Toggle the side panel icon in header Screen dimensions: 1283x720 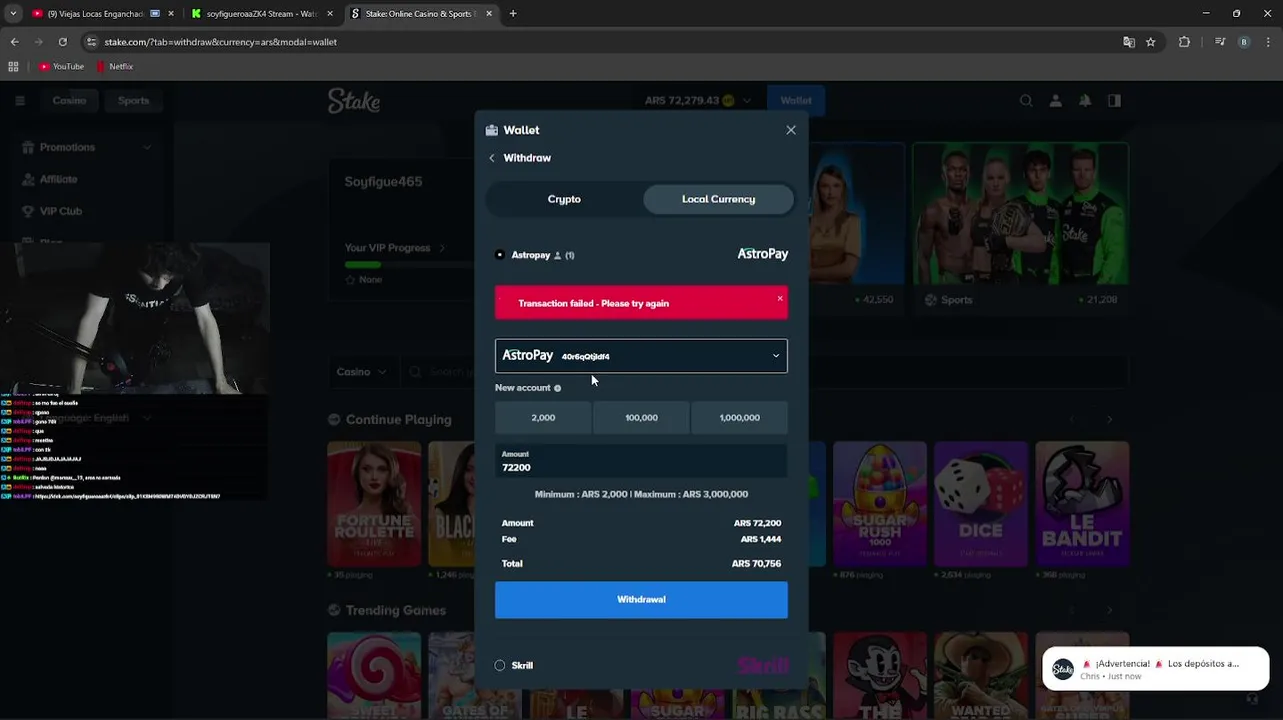click(x=1114, y=100)
